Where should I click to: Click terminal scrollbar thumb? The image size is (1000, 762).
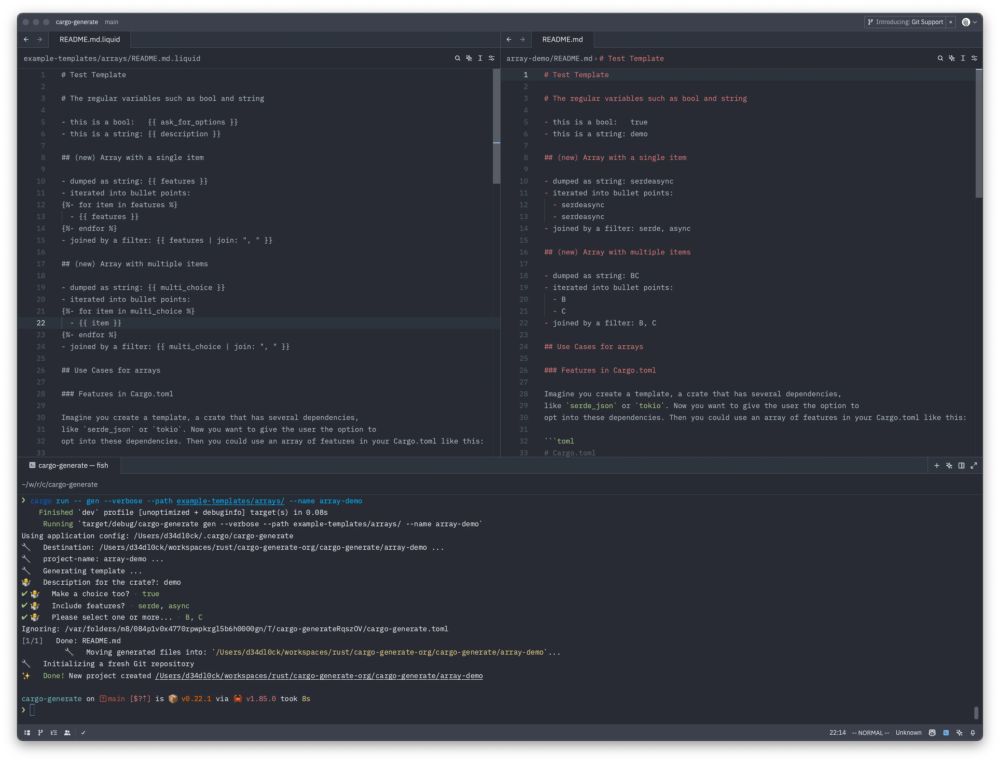[976, 712]
